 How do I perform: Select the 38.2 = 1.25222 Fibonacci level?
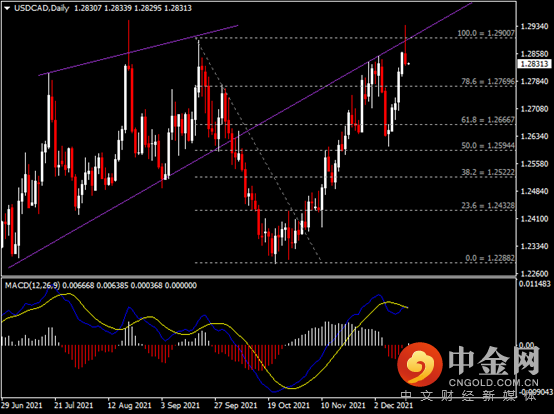[488, 172]
